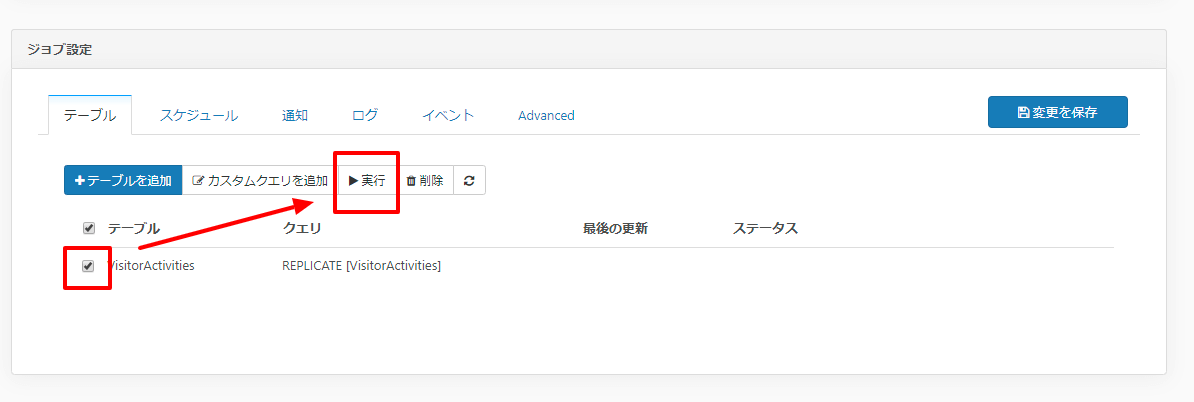1194x402 pixels.
Task: Uncheck the VisitorActivities row checkbox
Action: pos(88,266)
